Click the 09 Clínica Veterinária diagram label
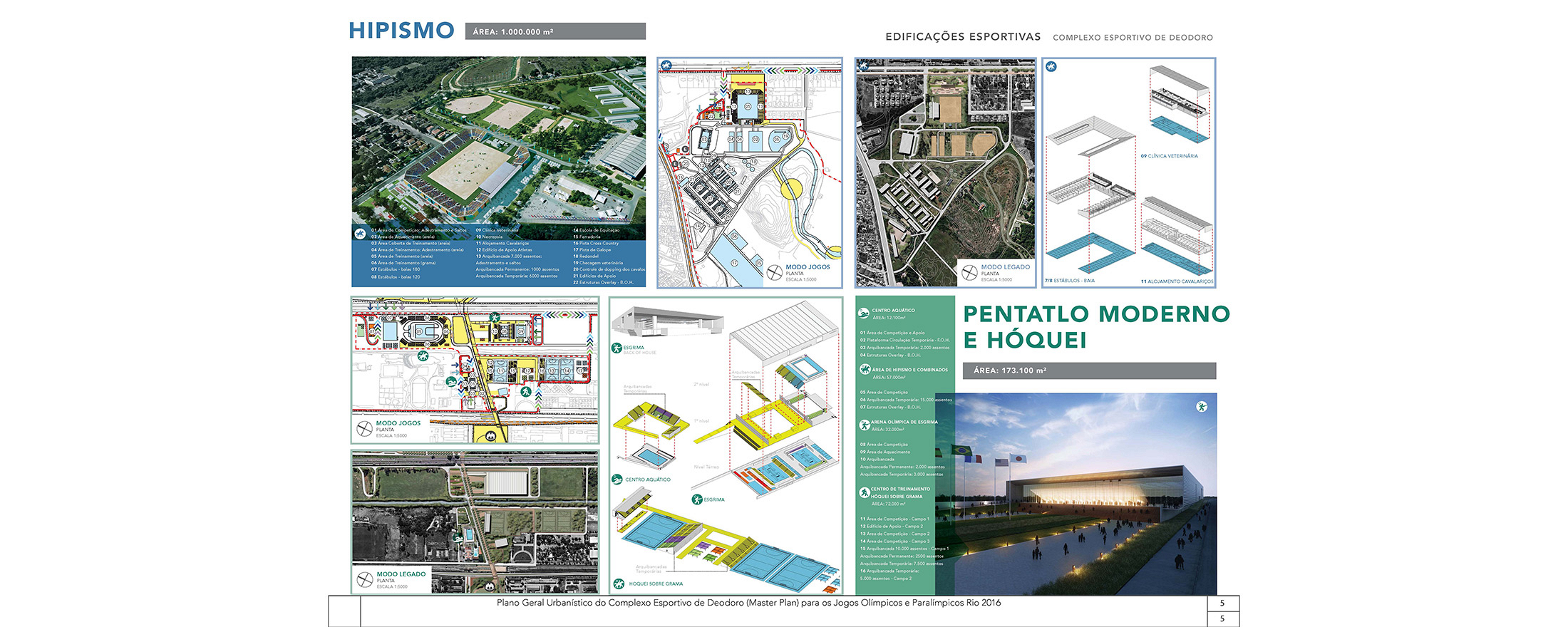Viewport: 1568px width, 627px height. [x=1169, y=156]
